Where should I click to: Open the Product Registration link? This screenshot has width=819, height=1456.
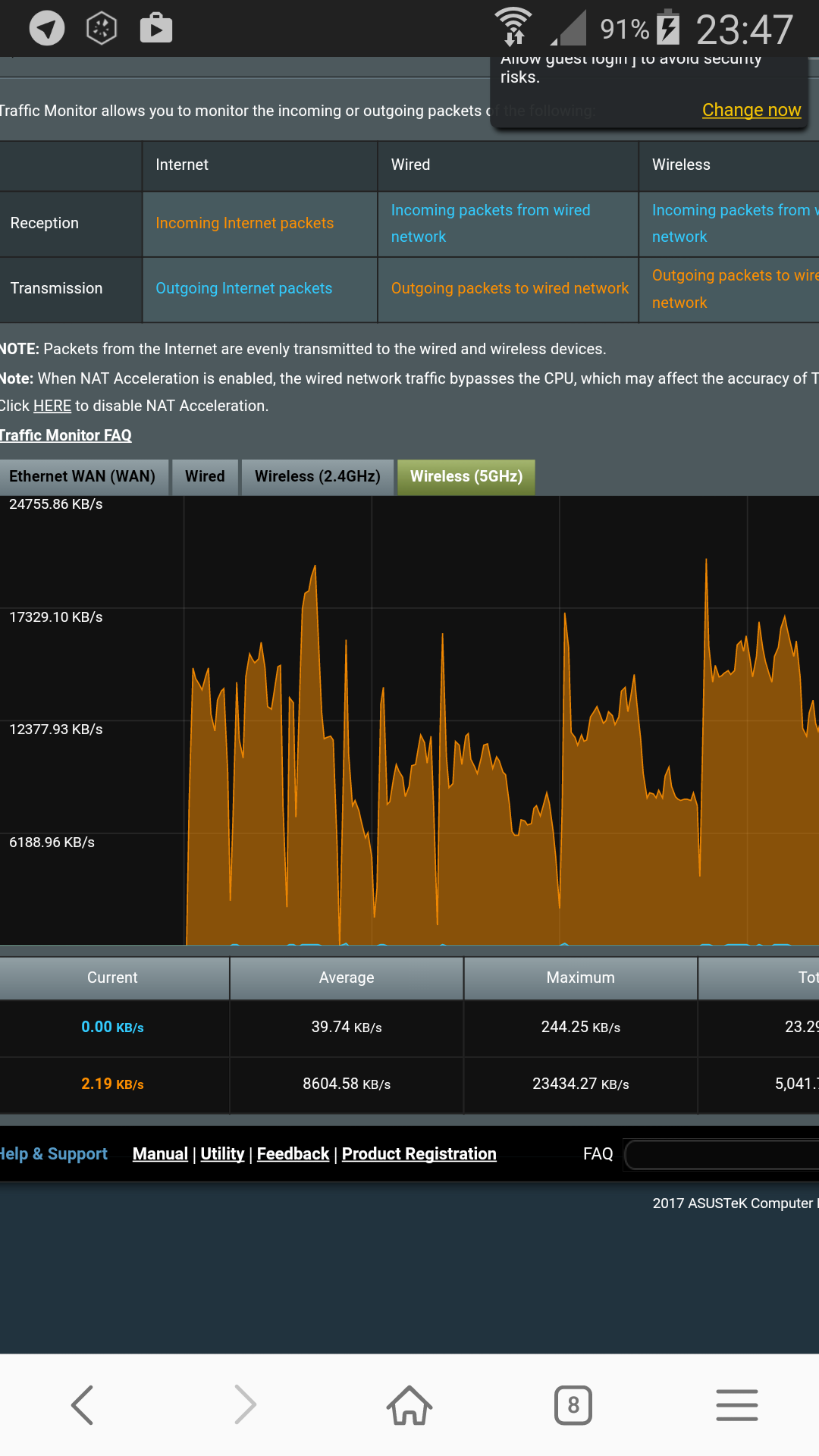pyautogui.click(x=419, y=1154)
